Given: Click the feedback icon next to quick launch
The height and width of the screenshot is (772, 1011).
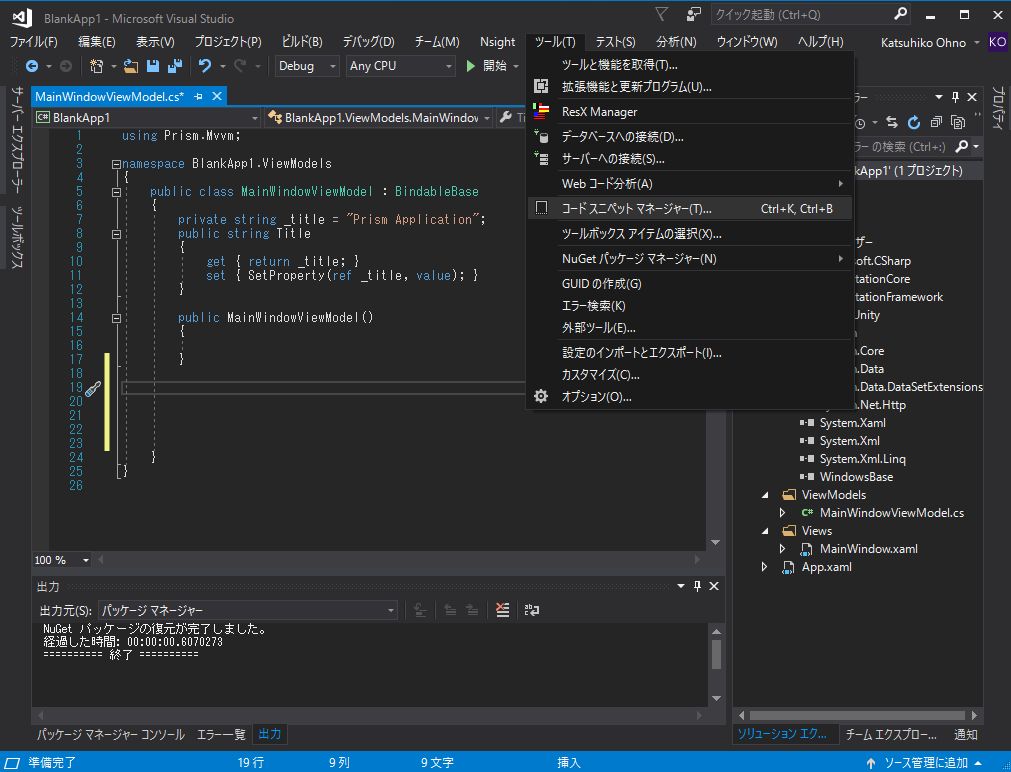Looking at the screenshot, I should click(693, 14).
